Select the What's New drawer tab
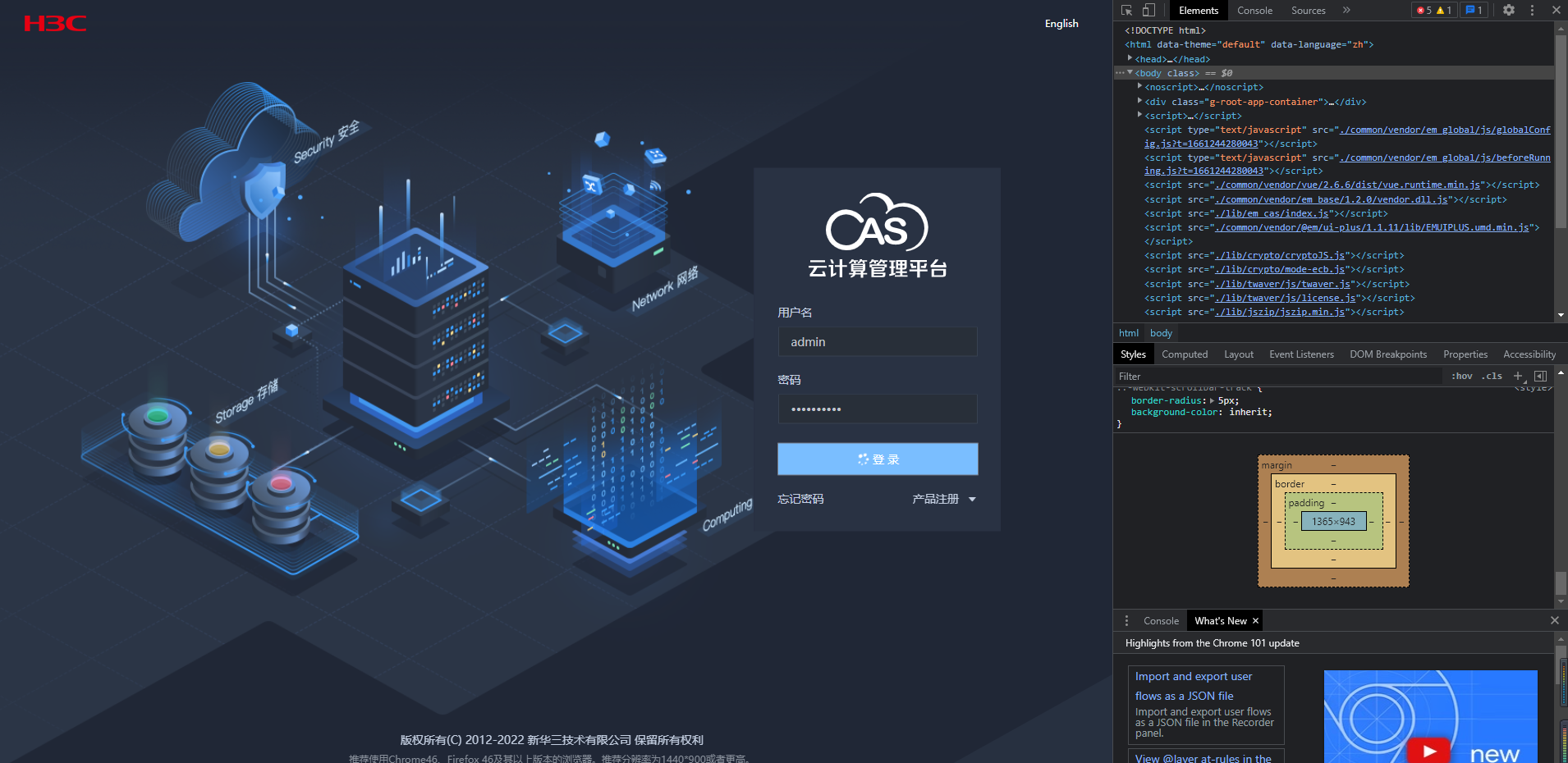 [x=1220, y=621]
